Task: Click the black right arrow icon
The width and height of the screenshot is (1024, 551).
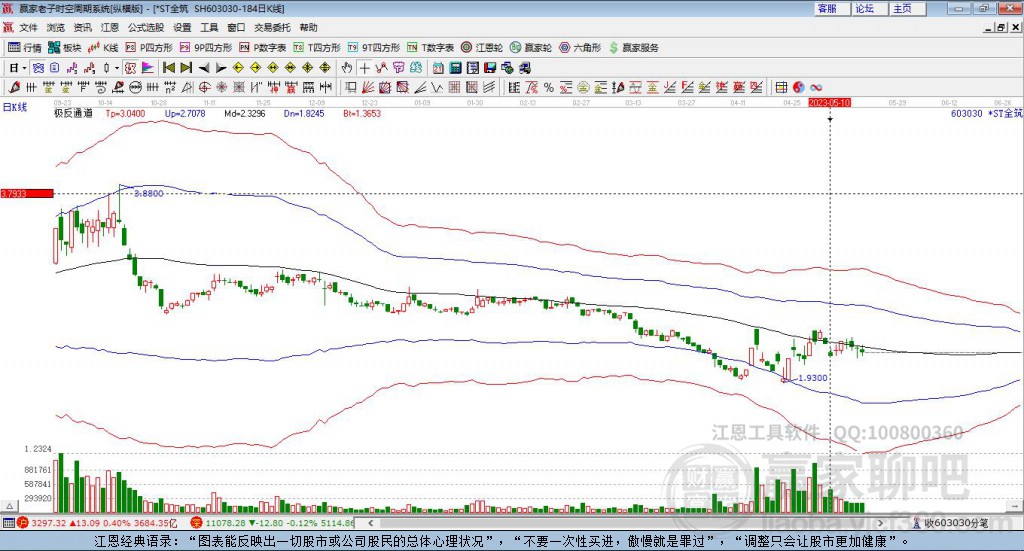Action: tap(221, 68)
